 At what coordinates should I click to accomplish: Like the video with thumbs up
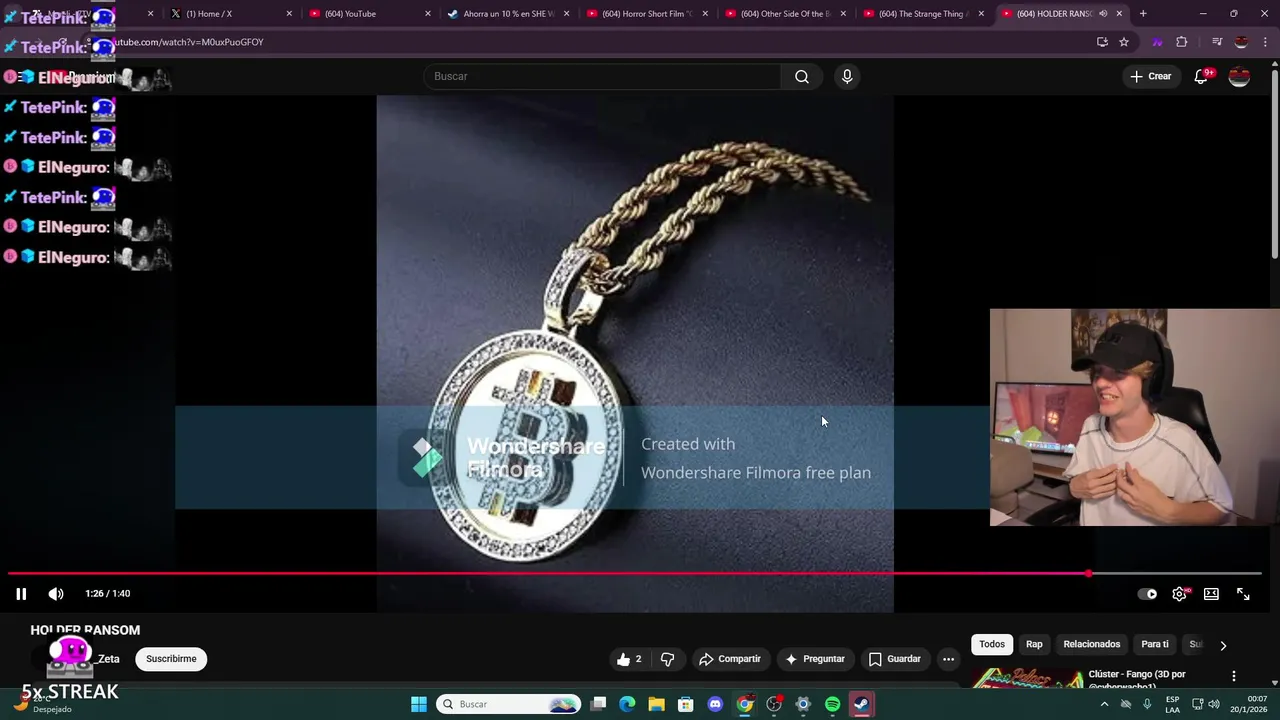[x=629, y=659]
